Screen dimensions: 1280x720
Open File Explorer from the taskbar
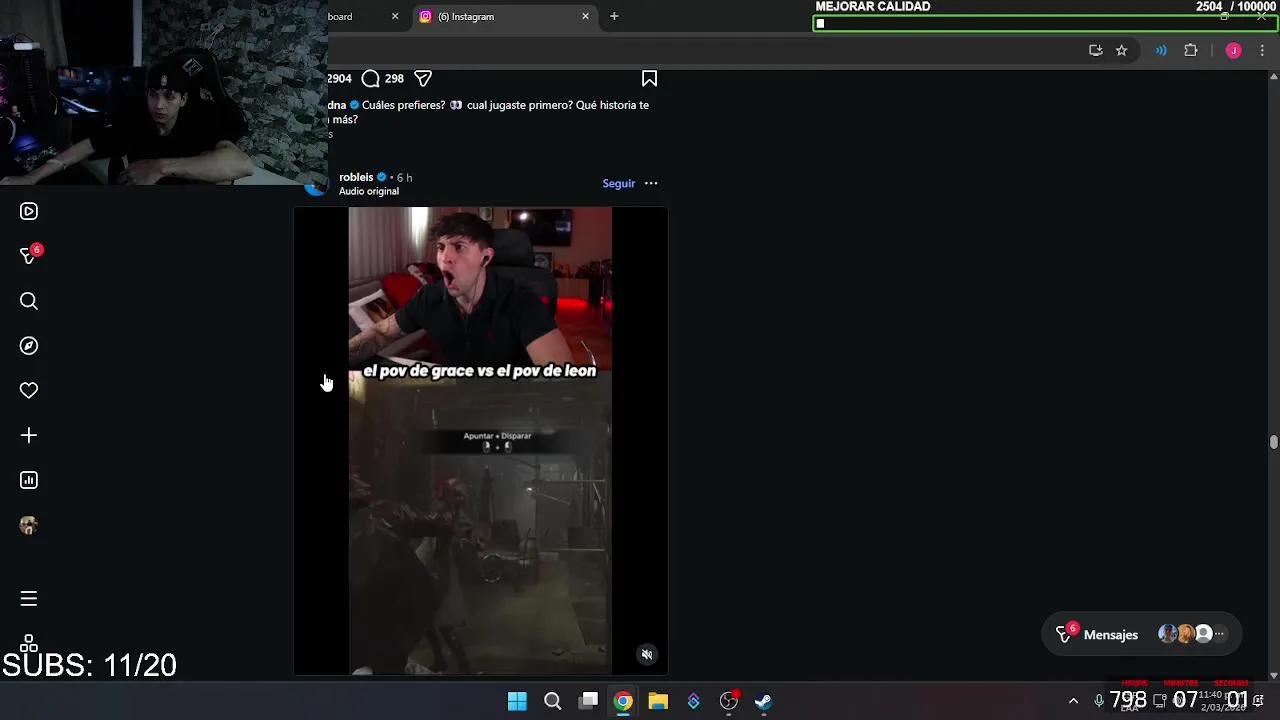coord(658,701)
